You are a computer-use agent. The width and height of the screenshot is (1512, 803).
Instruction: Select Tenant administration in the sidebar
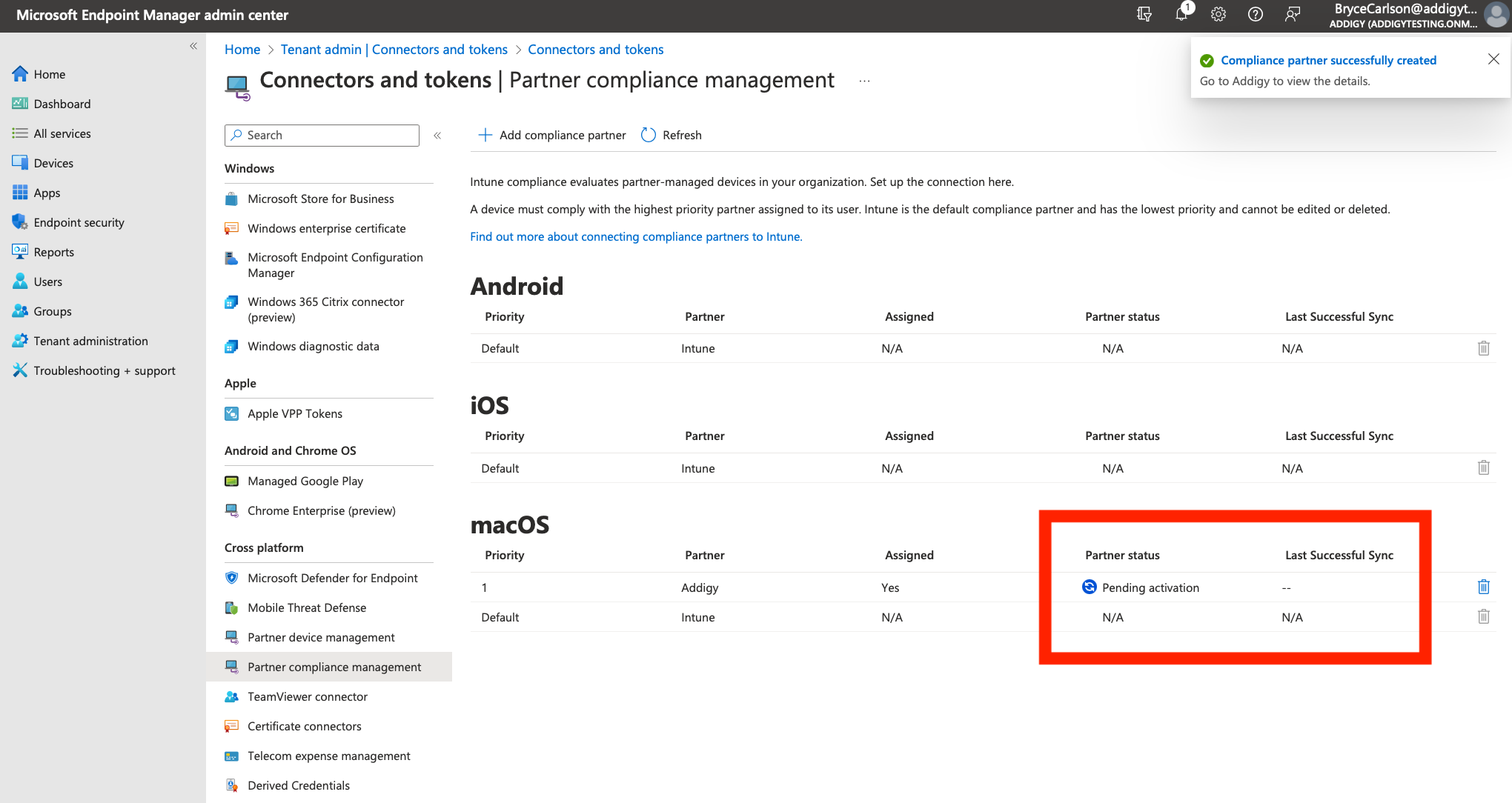90,341
